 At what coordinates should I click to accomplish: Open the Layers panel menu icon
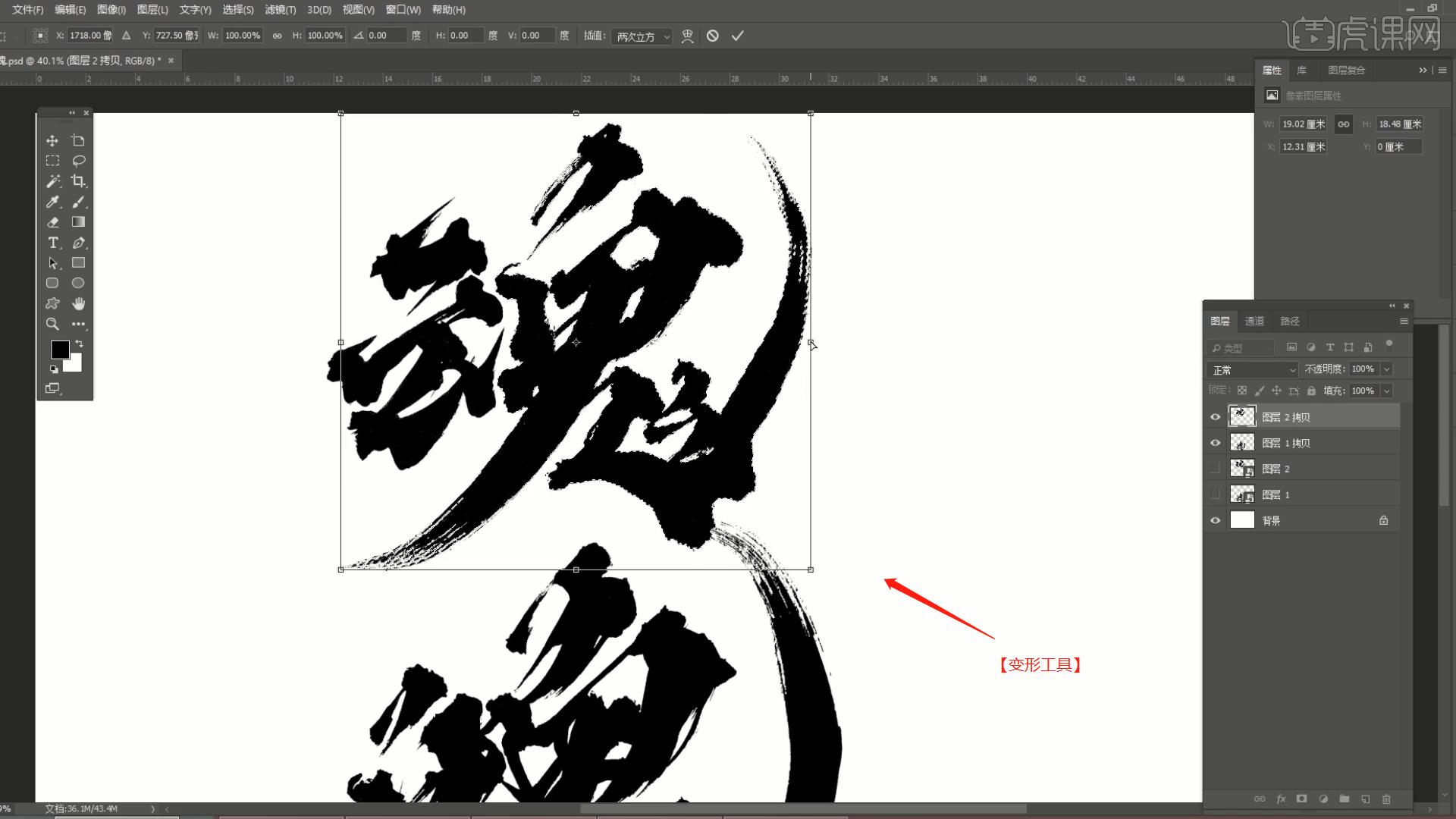[x=1404, y=321]
